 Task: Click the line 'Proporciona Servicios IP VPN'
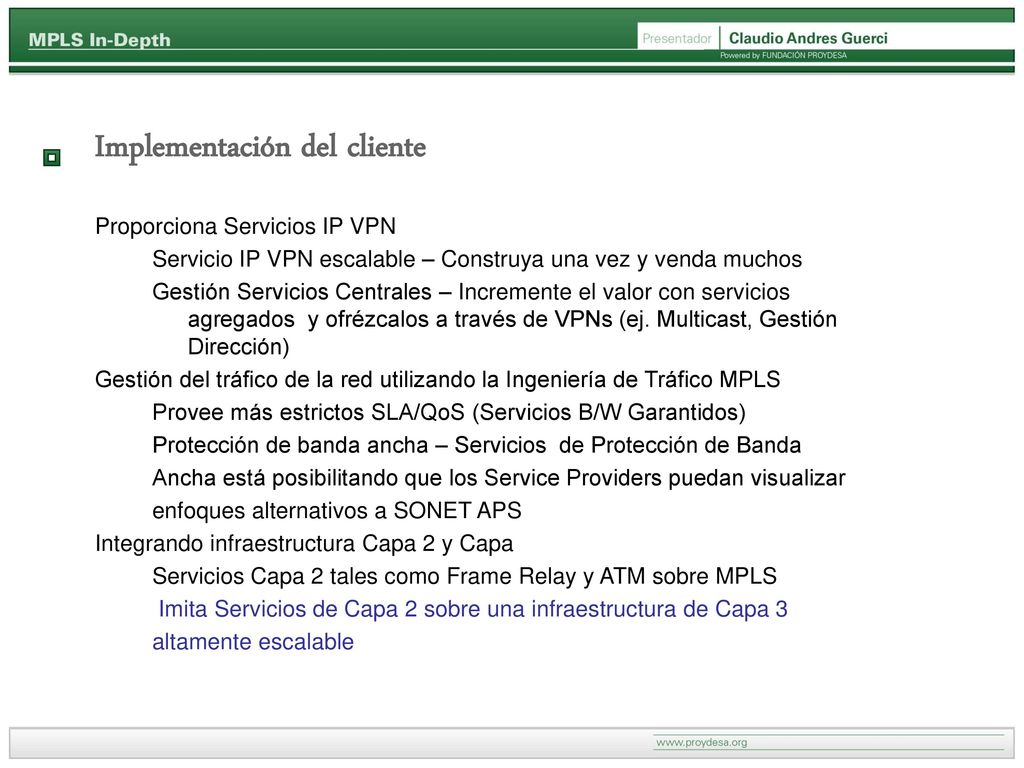(246, 226)
